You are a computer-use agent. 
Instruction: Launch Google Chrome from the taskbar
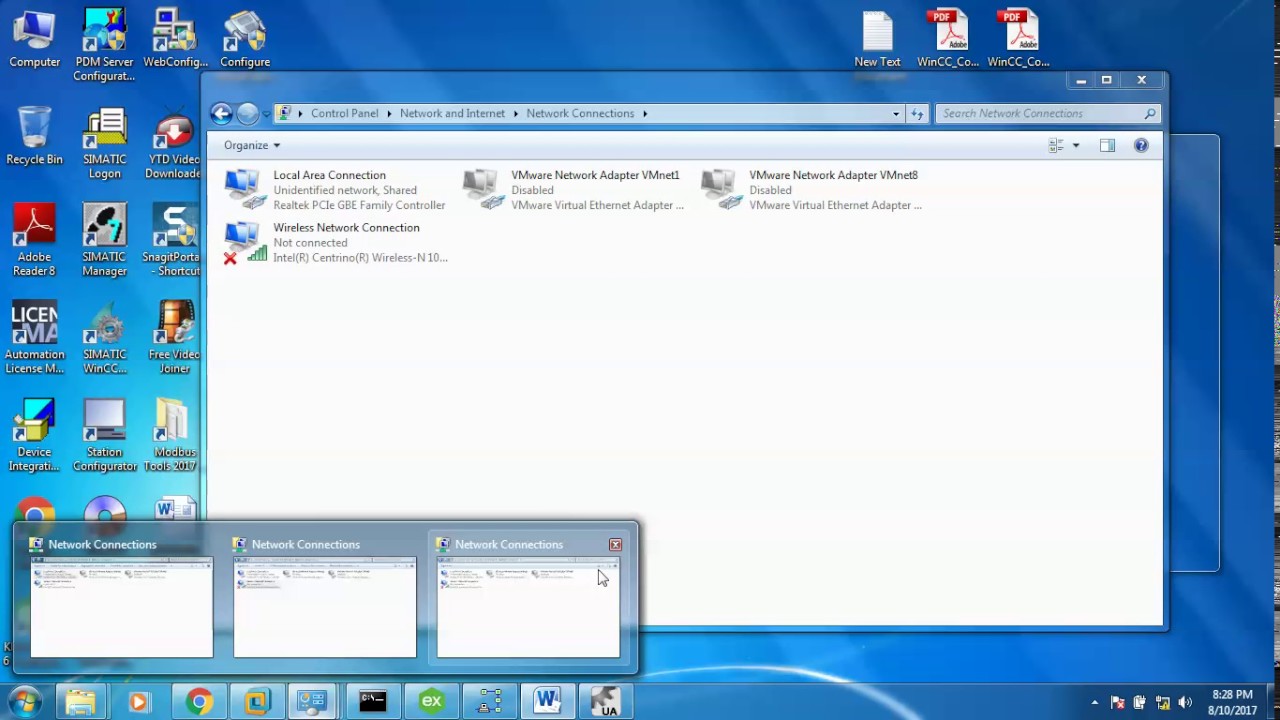click(x=198, y=702)
